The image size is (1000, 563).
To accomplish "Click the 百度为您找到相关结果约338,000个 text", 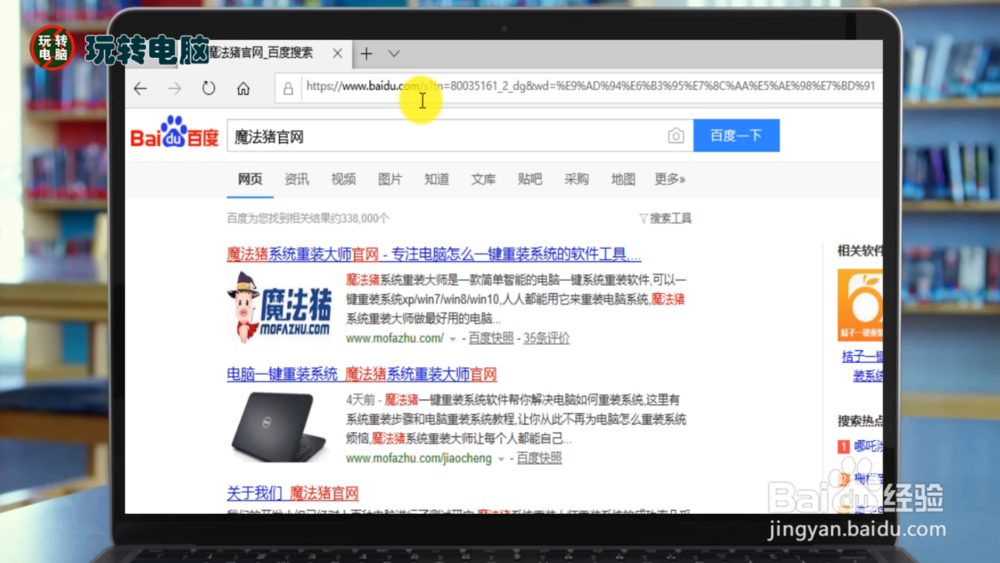I will 308,219.
